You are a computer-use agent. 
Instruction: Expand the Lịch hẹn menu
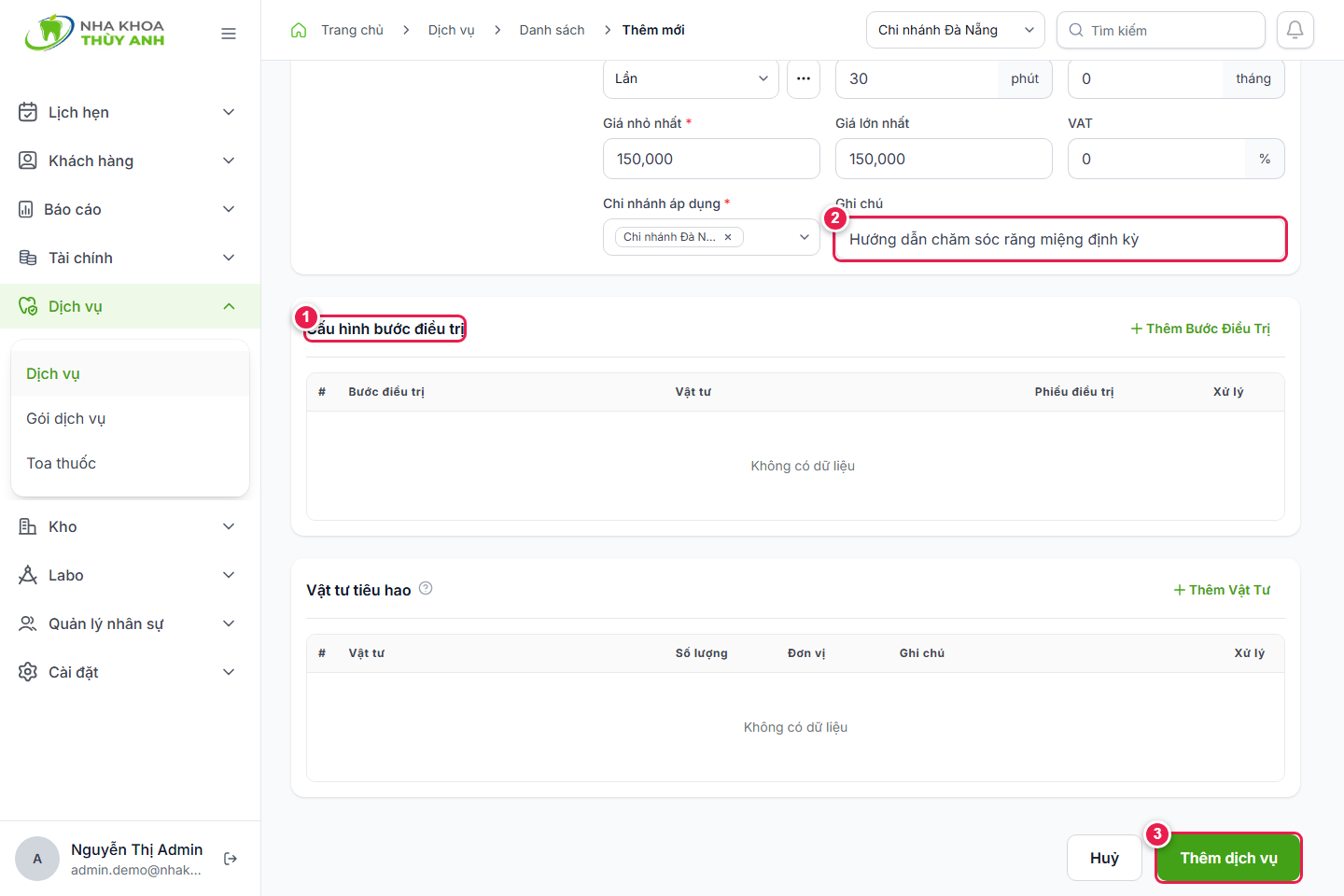(x=229, y=112)
